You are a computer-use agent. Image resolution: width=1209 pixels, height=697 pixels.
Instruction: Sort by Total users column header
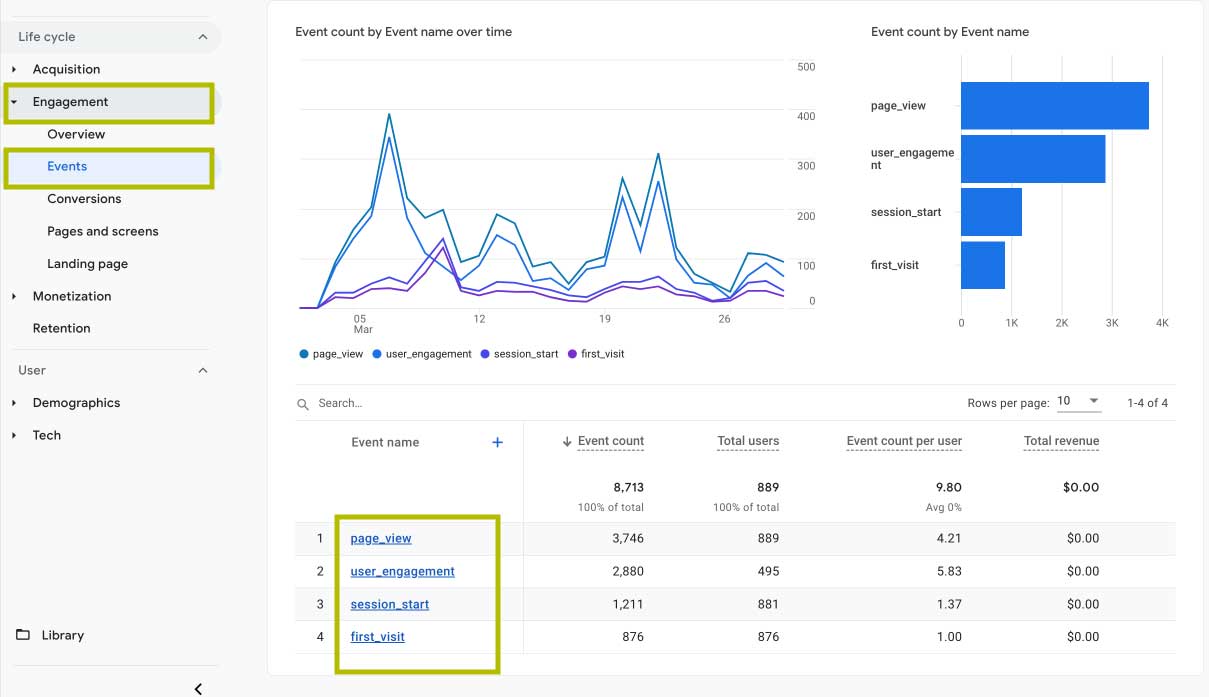747,441
